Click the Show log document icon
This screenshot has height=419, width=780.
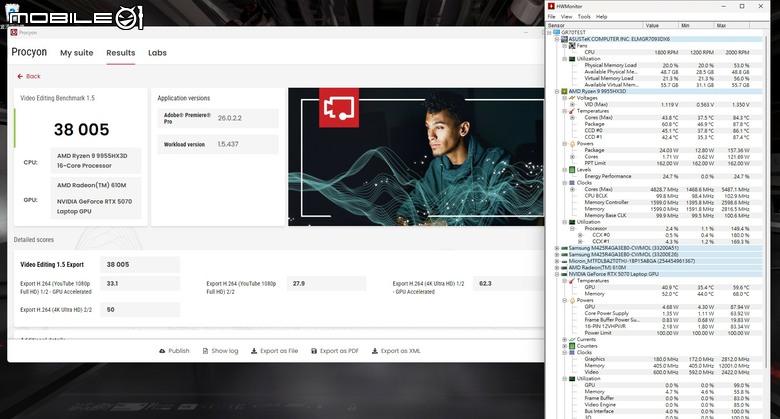(x=205, y=351)
